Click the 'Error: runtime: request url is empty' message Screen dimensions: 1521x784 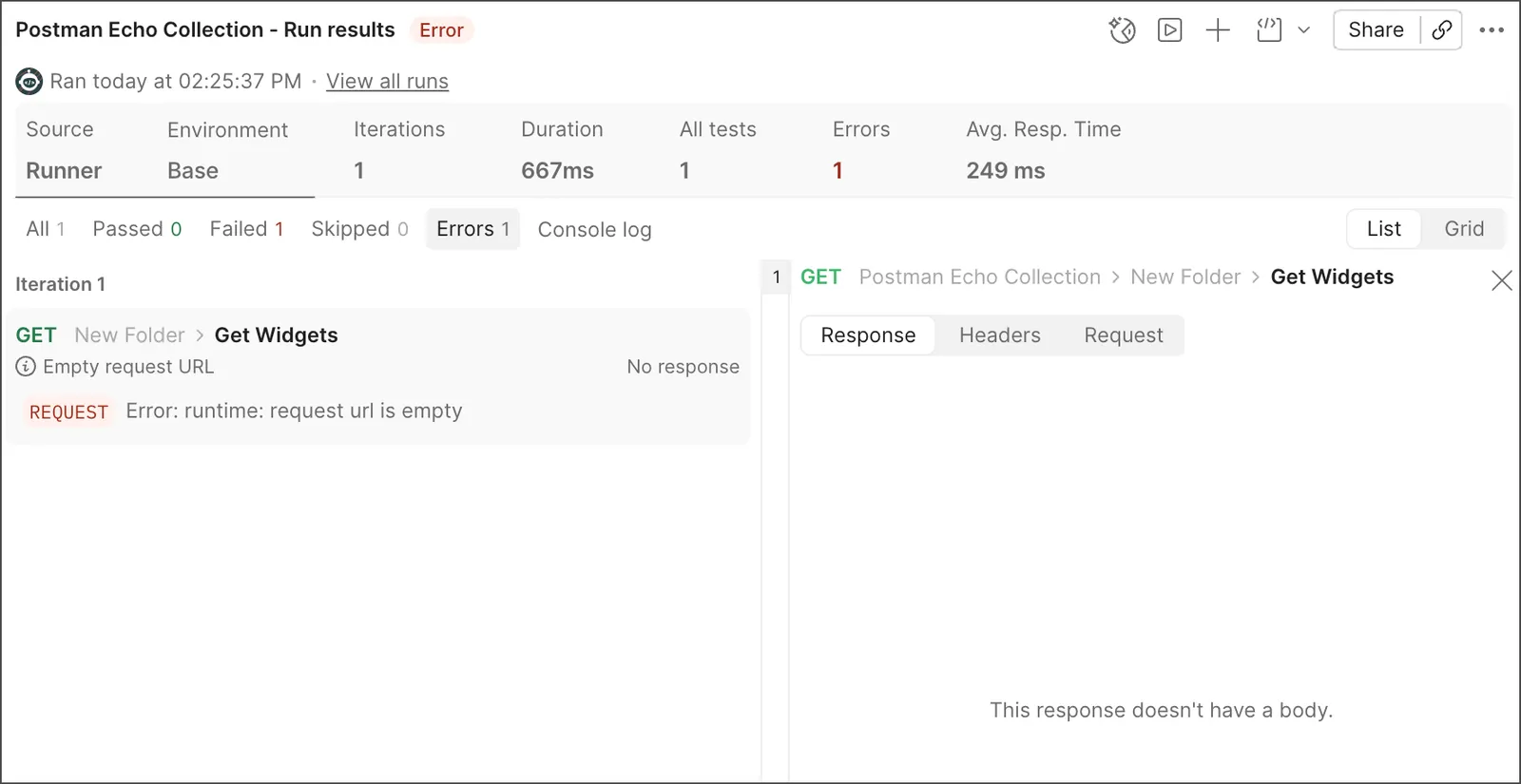coord(294,411)
